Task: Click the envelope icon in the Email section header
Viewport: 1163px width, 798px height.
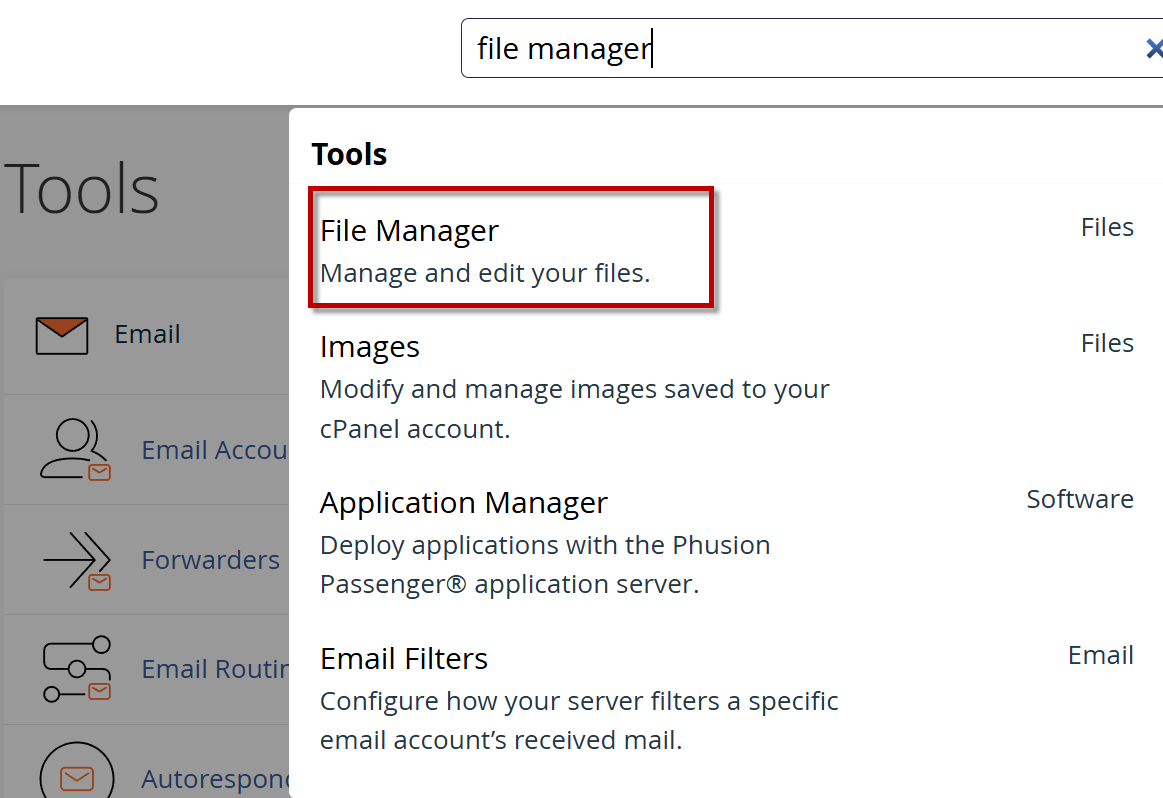Action: (x=62, y=335)
